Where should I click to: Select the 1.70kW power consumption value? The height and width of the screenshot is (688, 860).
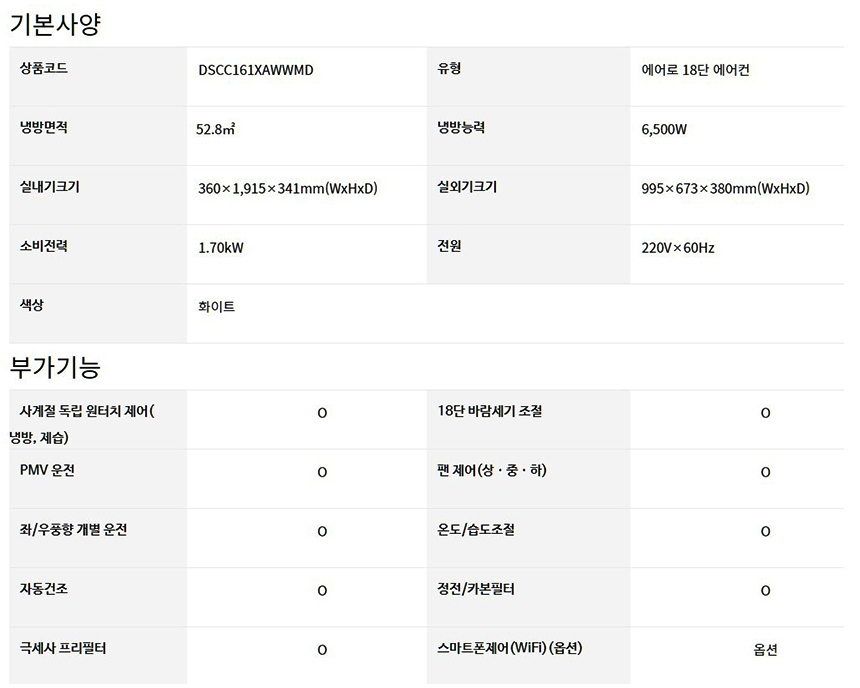click(220, 248)
